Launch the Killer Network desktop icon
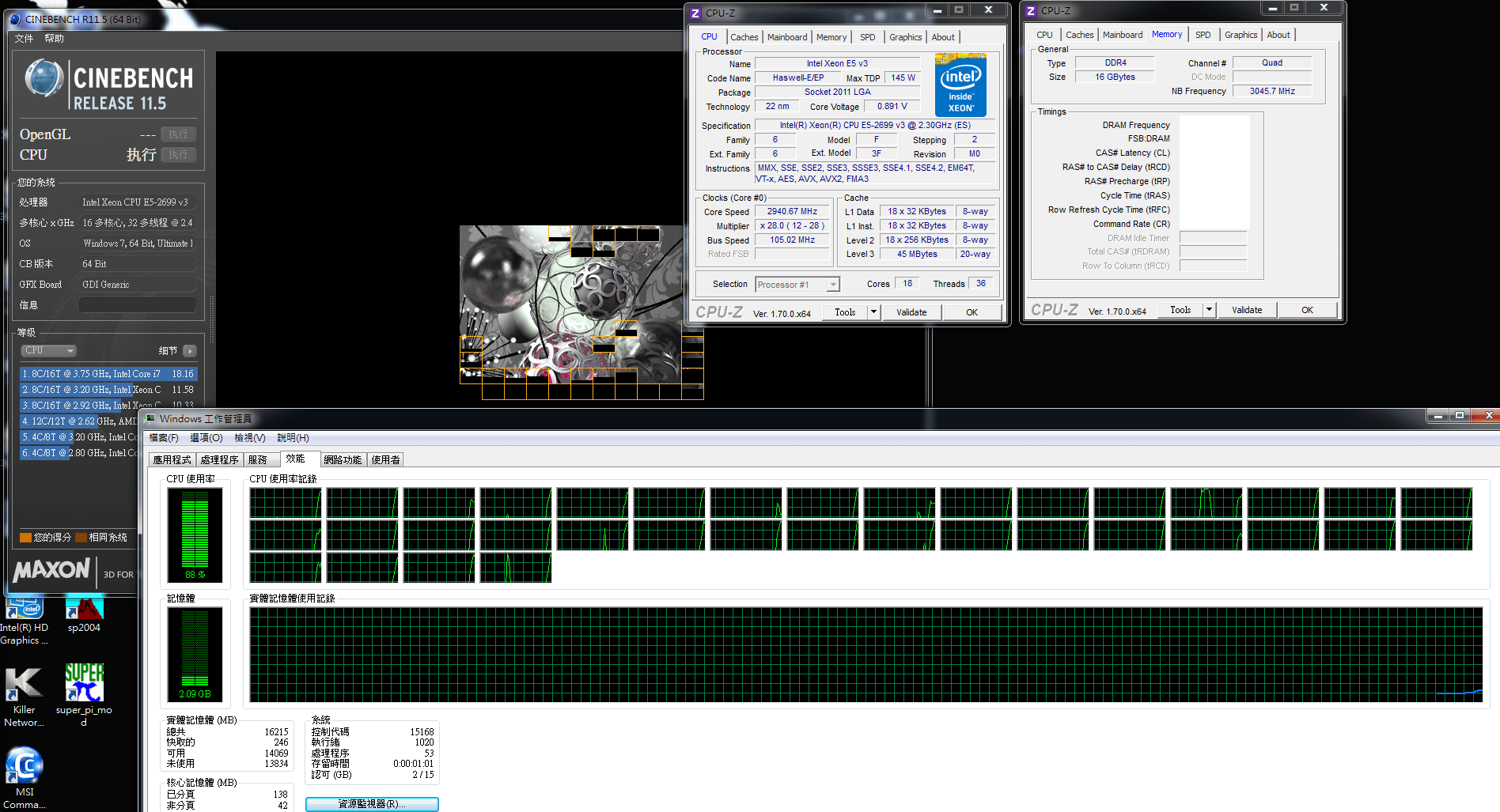The height and width of the screenshot is (812, 1500). click(24, 696)
